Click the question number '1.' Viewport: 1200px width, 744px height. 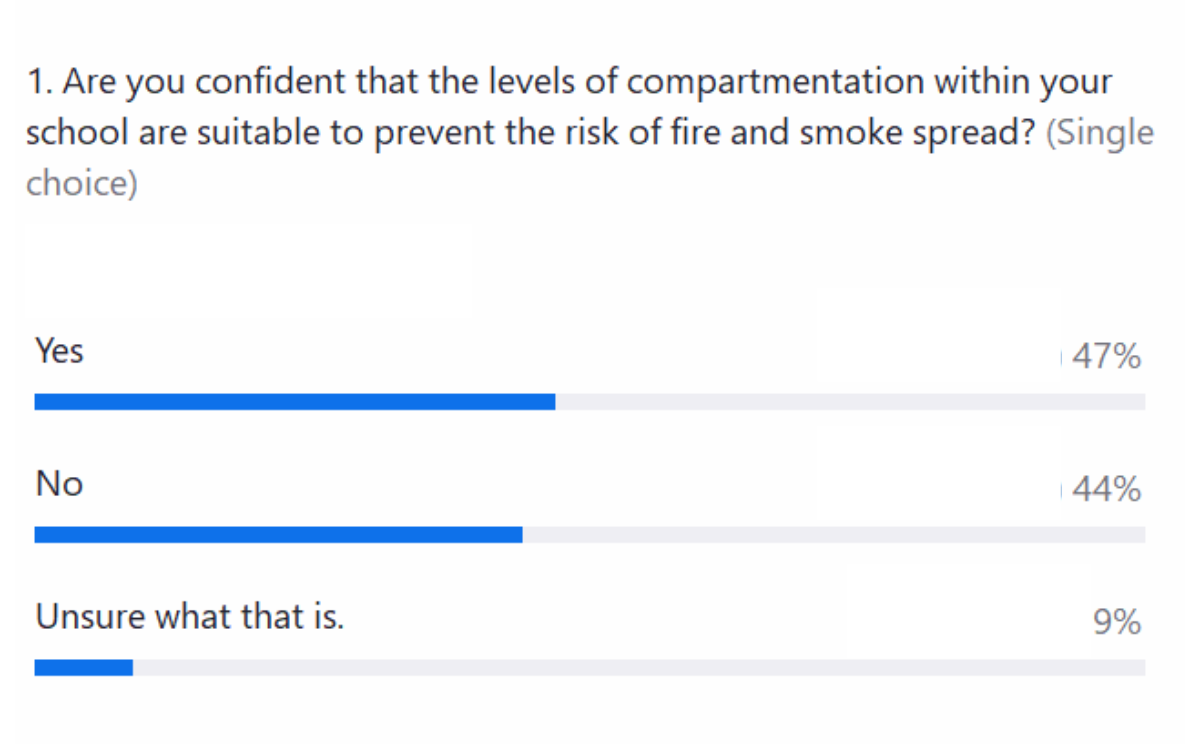pos(39,82)
